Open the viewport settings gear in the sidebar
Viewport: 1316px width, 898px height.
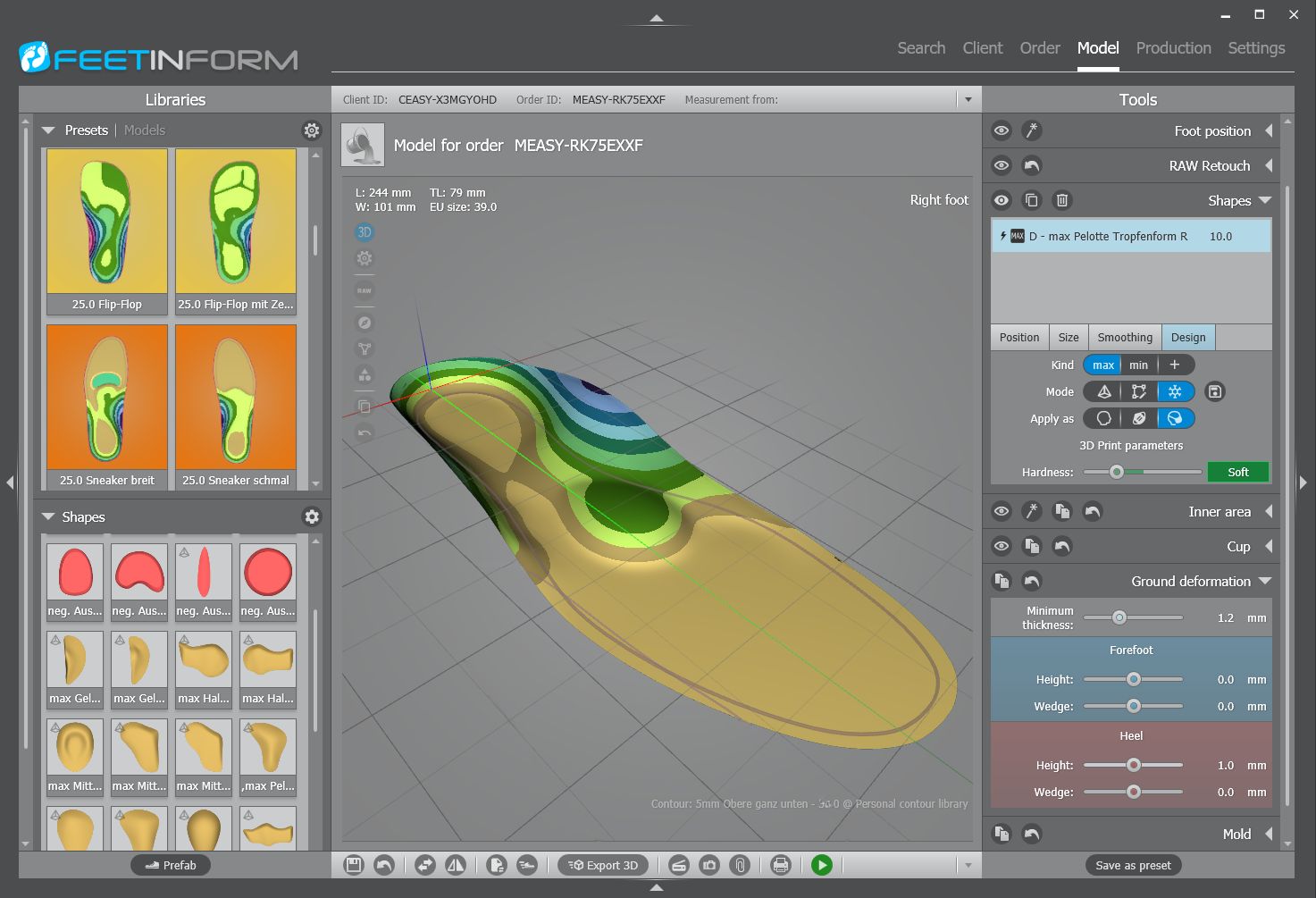364,258
